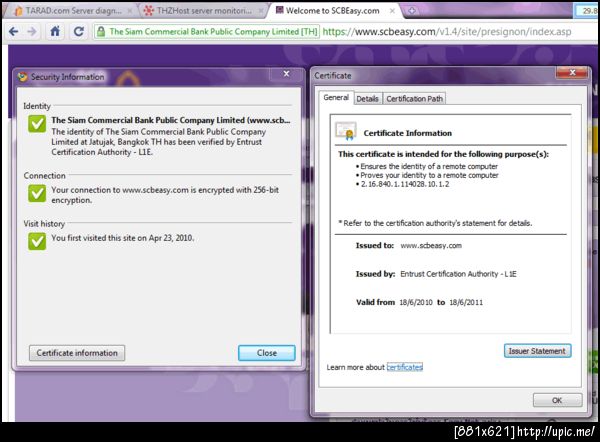Click the valid-to date 18/6/2011
Viewport: 600px width, 442px height.
466,302
